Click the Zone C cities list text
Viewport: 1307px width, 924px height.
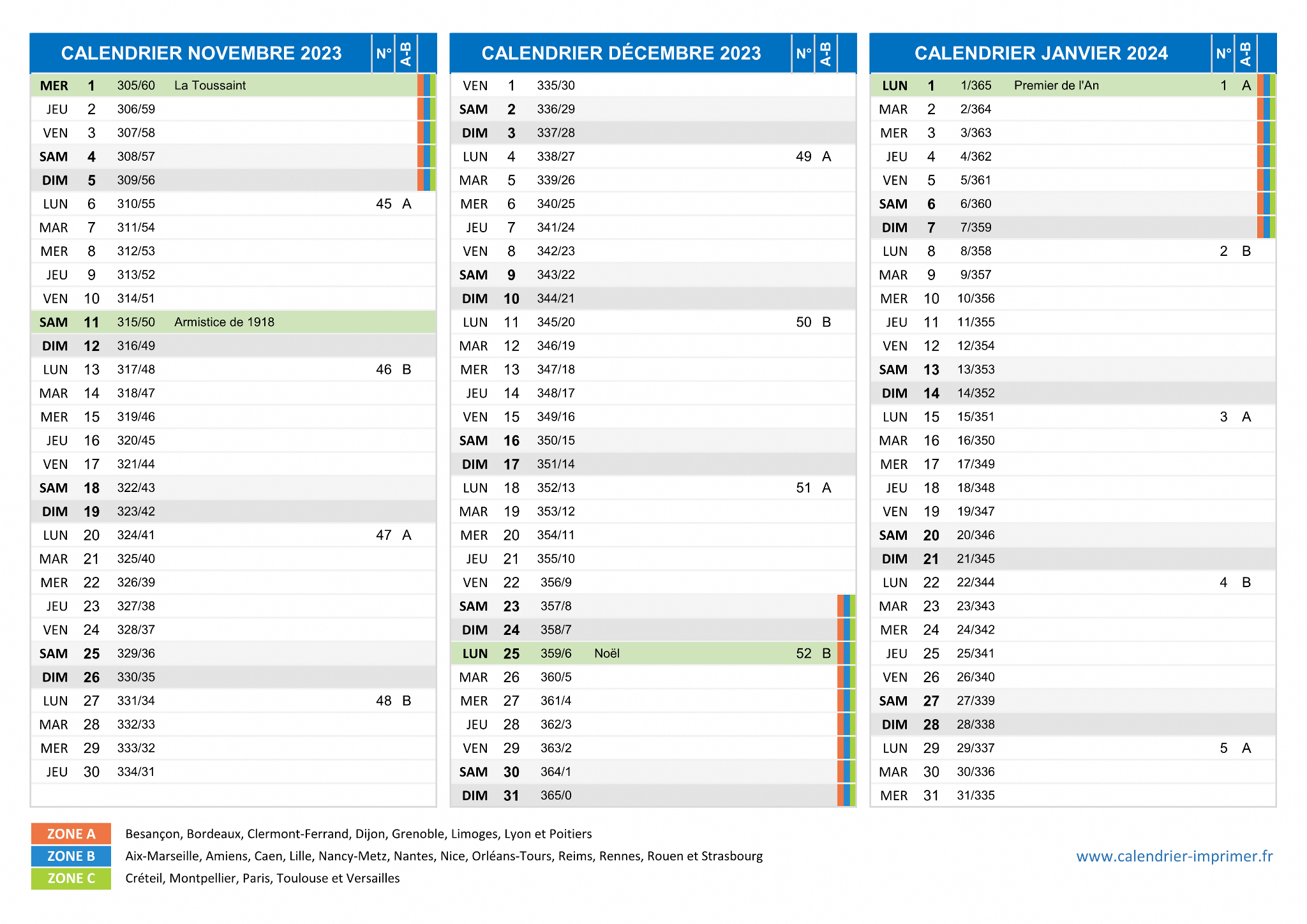click(x=262, y=878)
